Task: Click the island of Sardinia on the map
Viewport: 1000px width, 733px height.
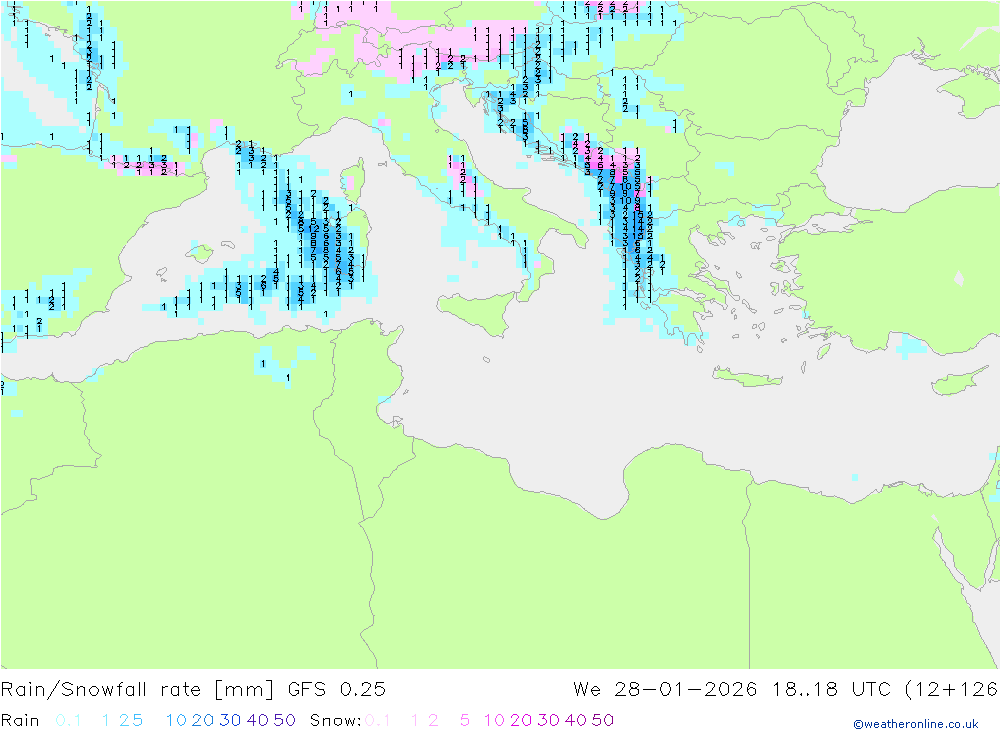Action: [352, 241]
